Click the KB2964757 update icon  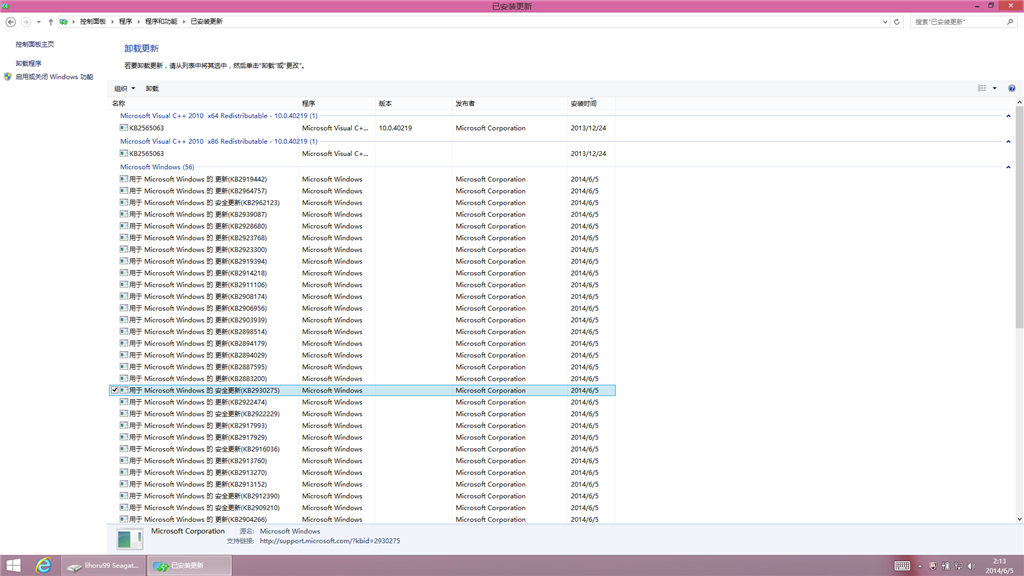click(123, 191)
